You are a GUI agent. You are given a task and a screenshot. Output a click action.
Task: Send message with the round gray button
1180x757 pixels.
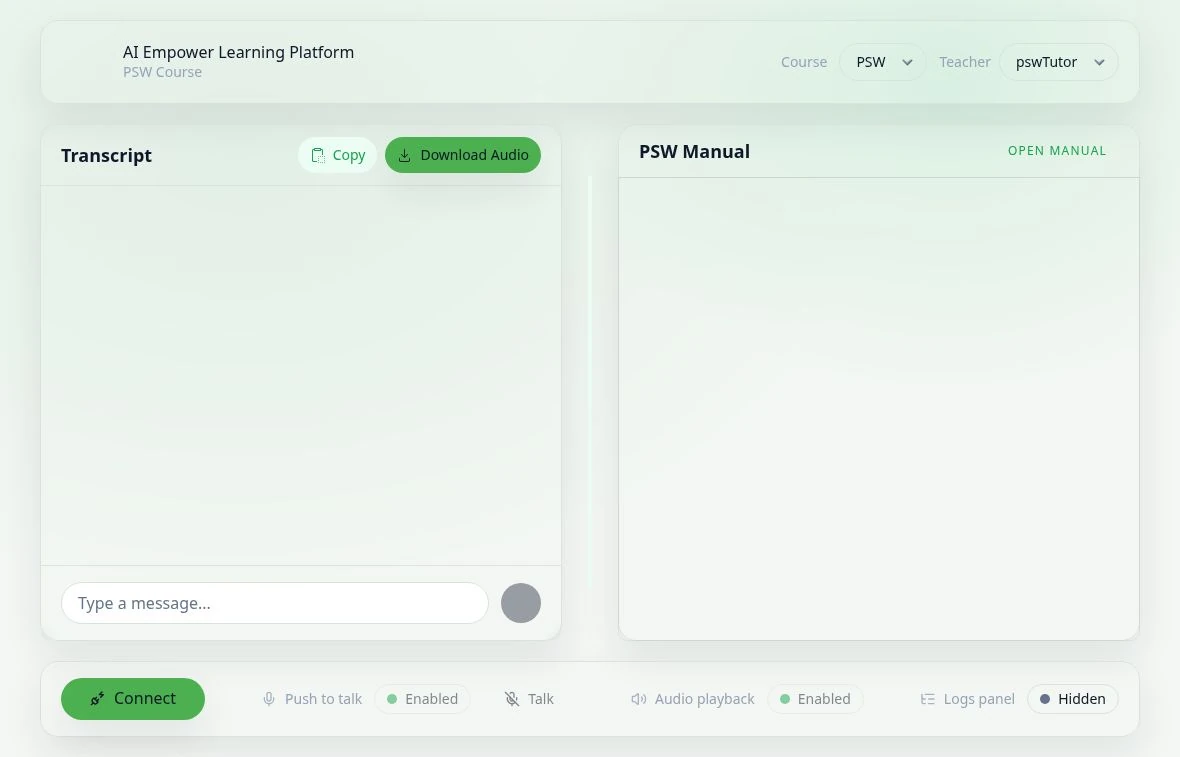[521, 603]
